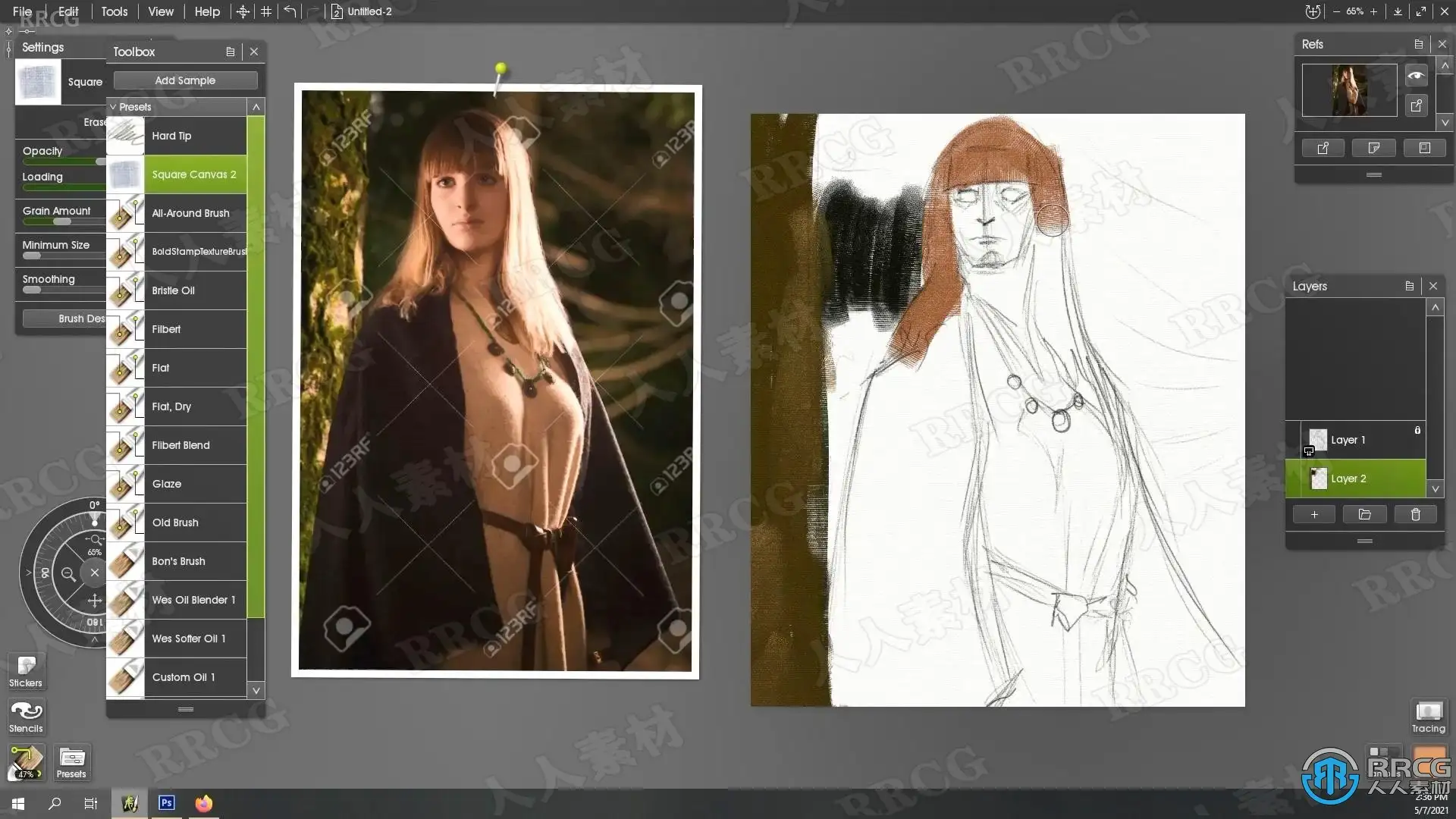Click the download arrow icon at top right
1456x819 pixels.
[x=1398, y=11]
